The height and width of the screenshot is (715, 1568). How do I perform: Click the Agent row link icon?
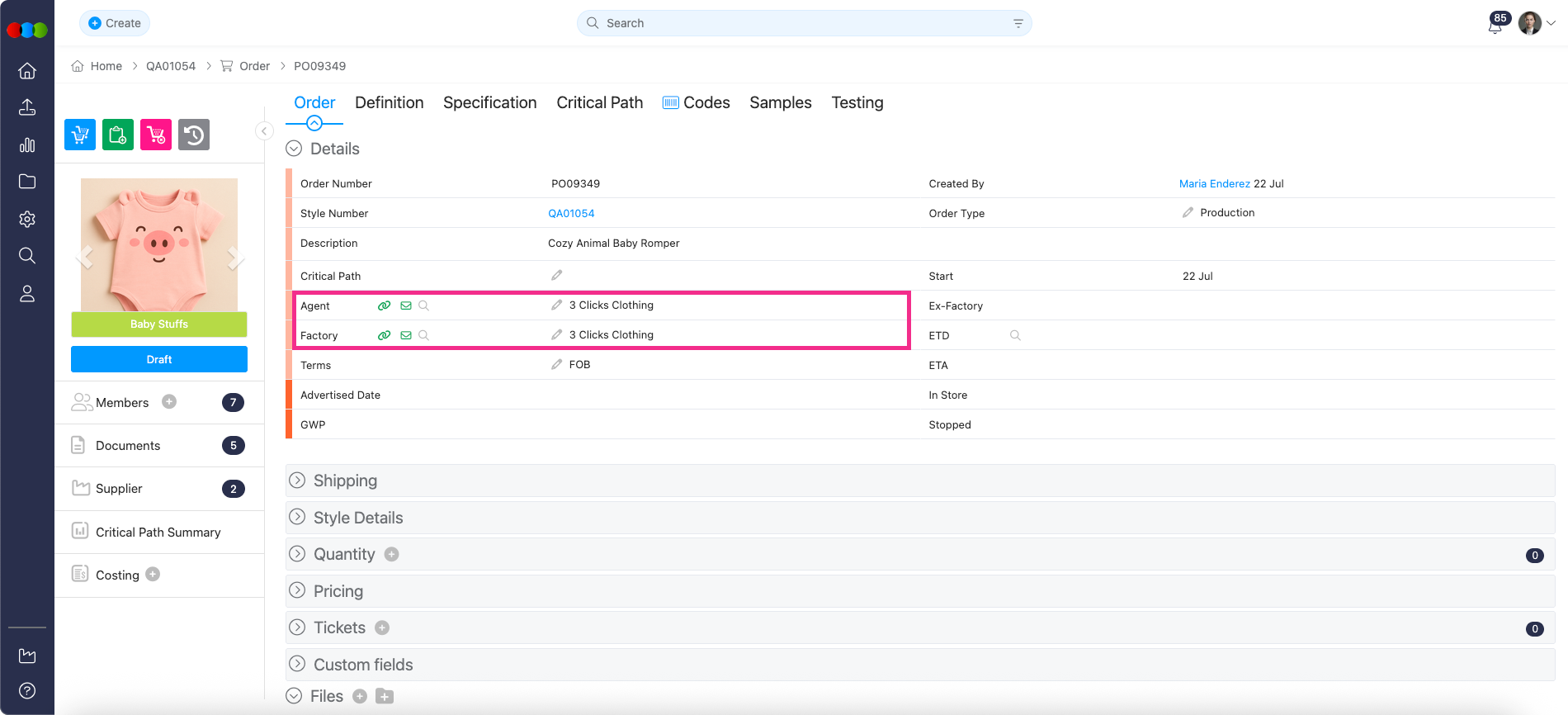tap(384, 305)
